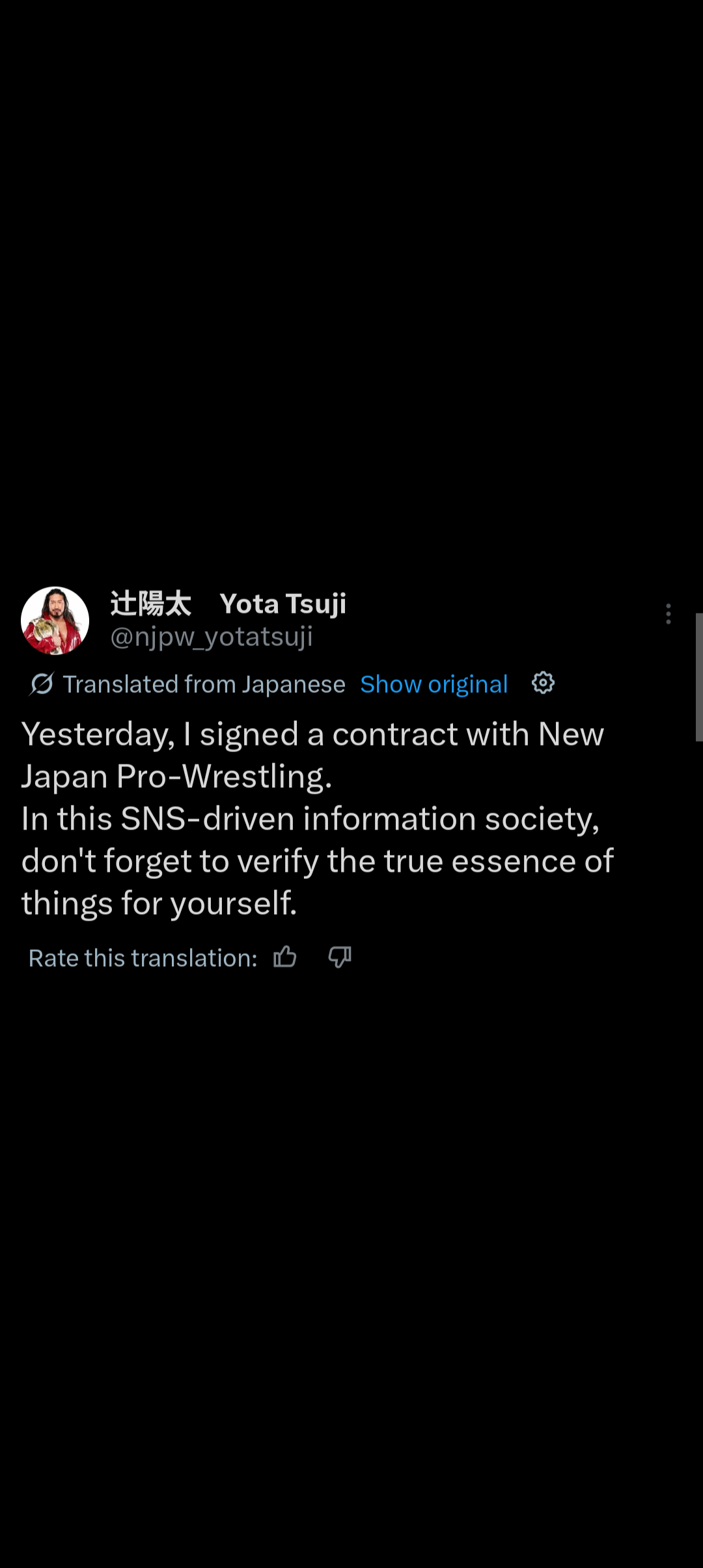Viewport: 703px width, 1568px height.
Task: Open translation settings gear icon
Action: tap(543, 683)
